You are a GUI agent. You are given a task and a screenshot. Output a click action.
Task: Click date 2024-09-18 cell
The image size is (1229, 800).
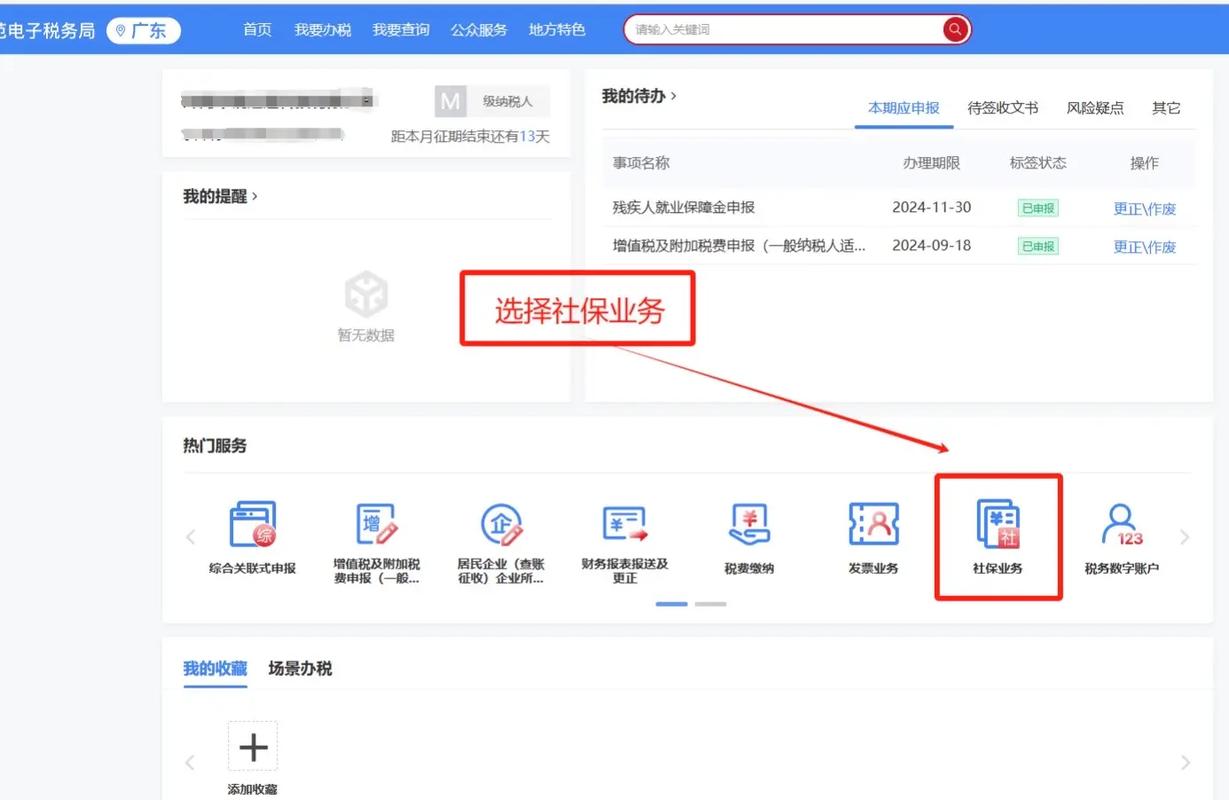[931, 246]
